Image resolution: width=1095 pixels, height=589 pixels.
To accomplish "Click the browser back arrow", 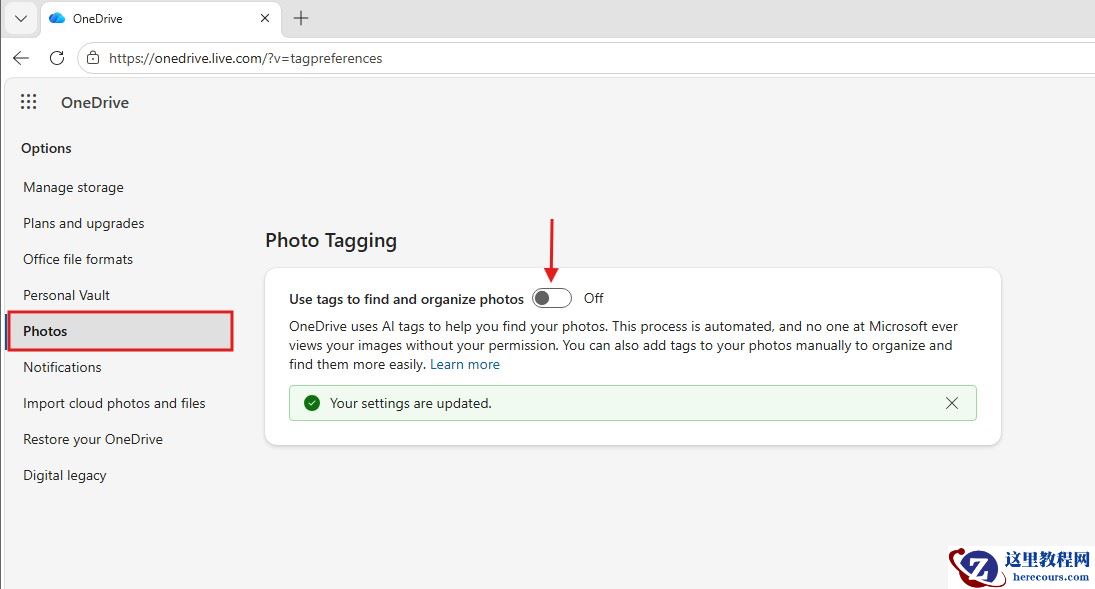I will [21, 58].
